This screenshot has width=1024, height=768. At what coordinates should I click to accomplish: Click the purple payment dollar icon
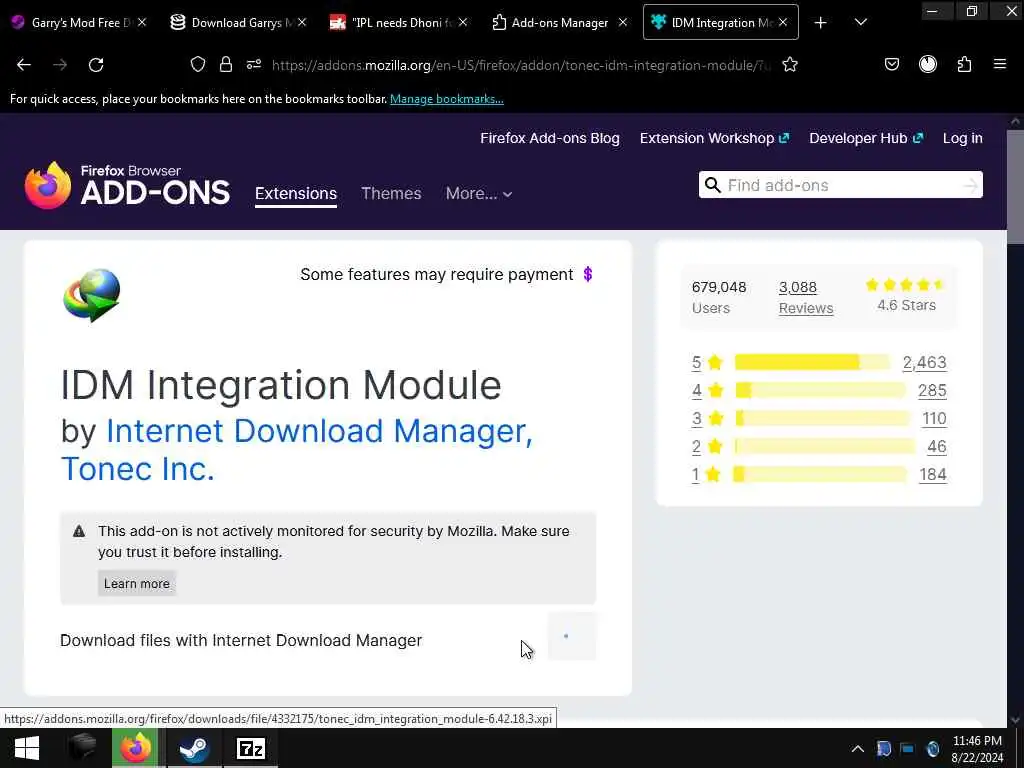pos(588,274)
